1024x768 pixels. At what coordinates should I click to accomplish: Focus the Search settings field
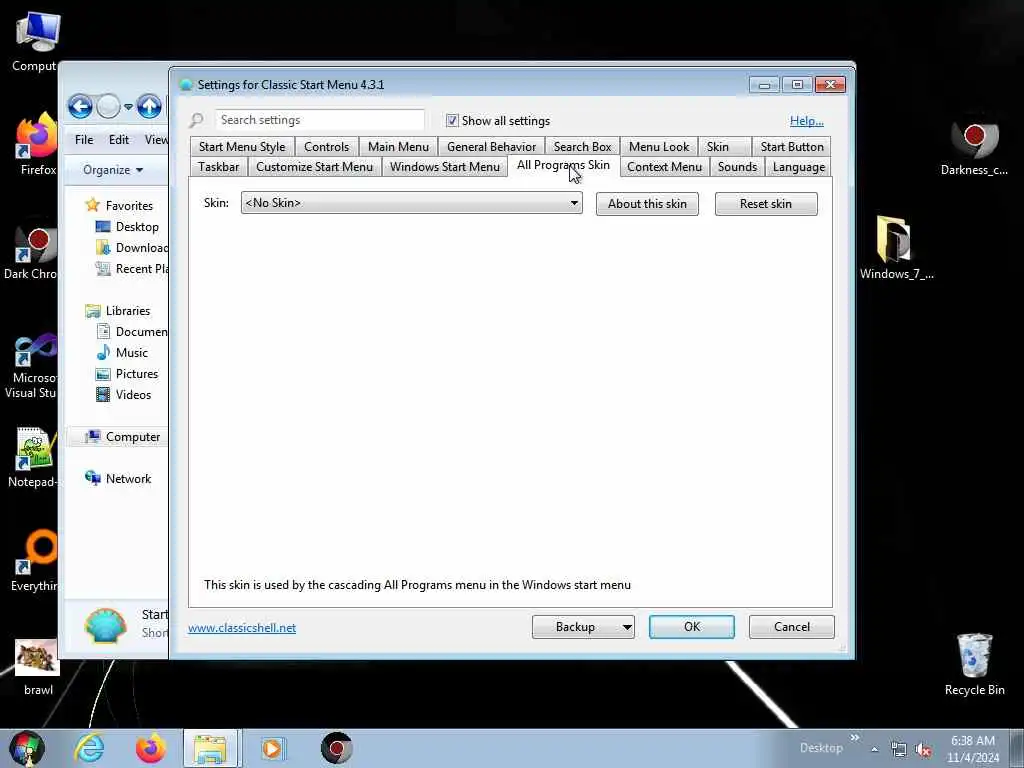(x=320, y=120)
